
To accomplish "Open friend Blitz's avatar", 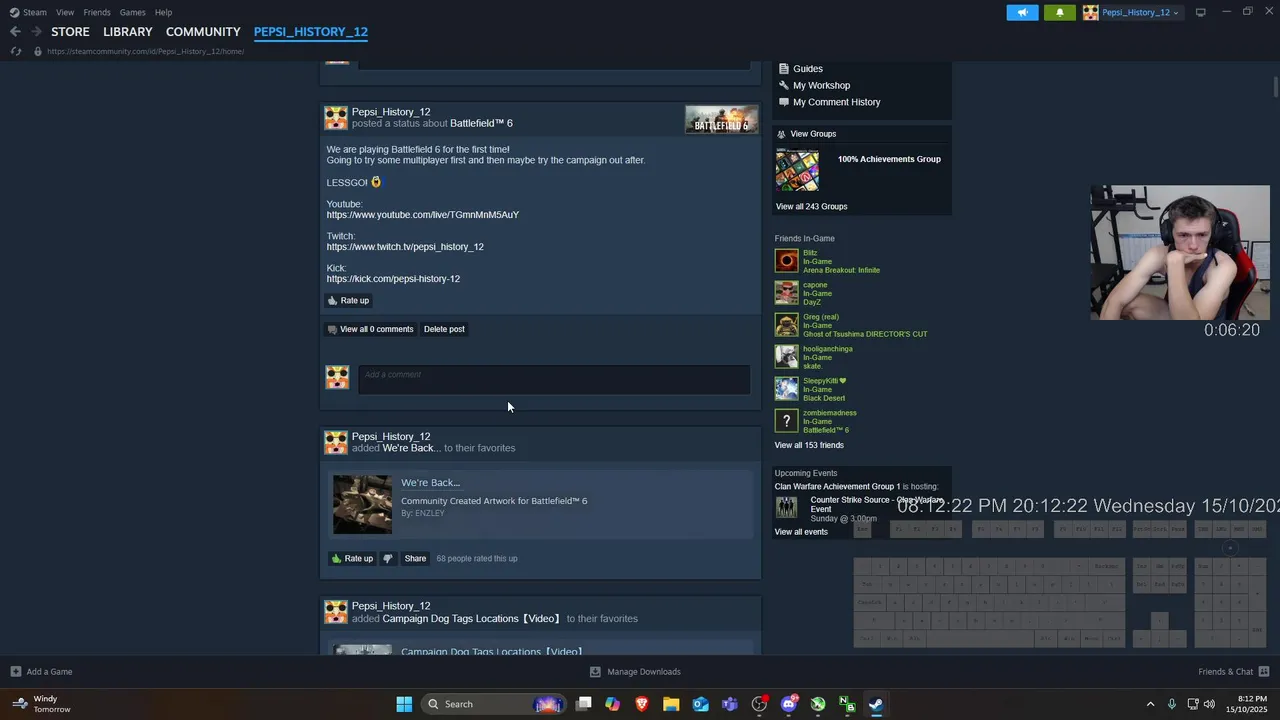I will [787, 261].
